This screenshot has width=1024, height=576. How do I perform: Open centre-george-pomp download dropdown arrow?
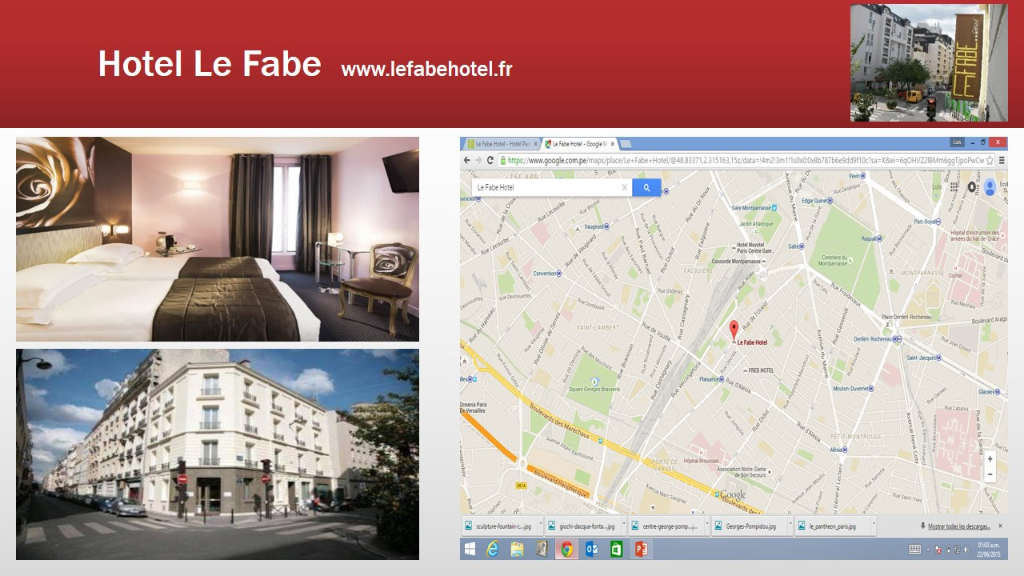coord(706,526)
